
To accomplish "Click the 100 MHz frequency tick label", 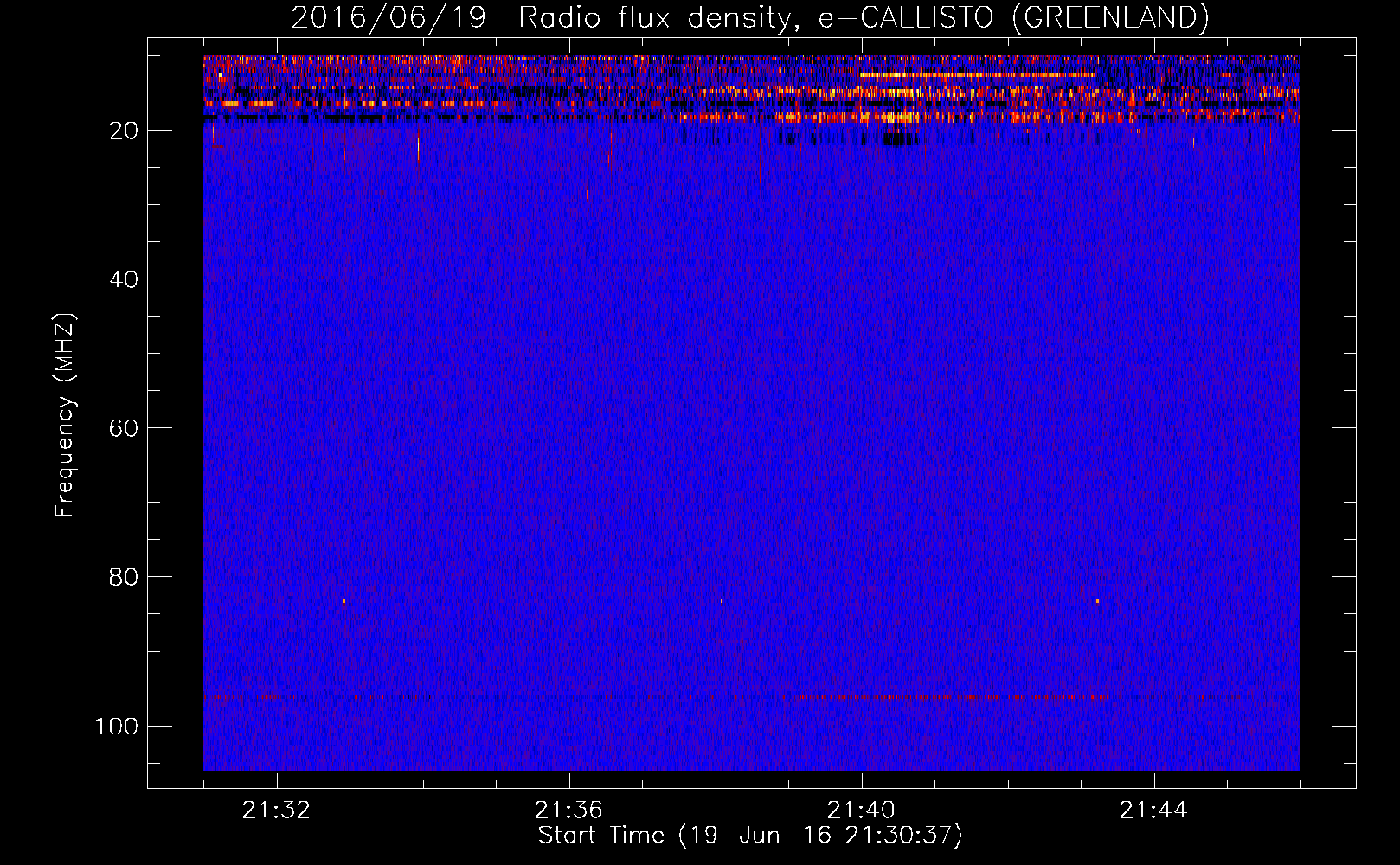I will [118, 726].
